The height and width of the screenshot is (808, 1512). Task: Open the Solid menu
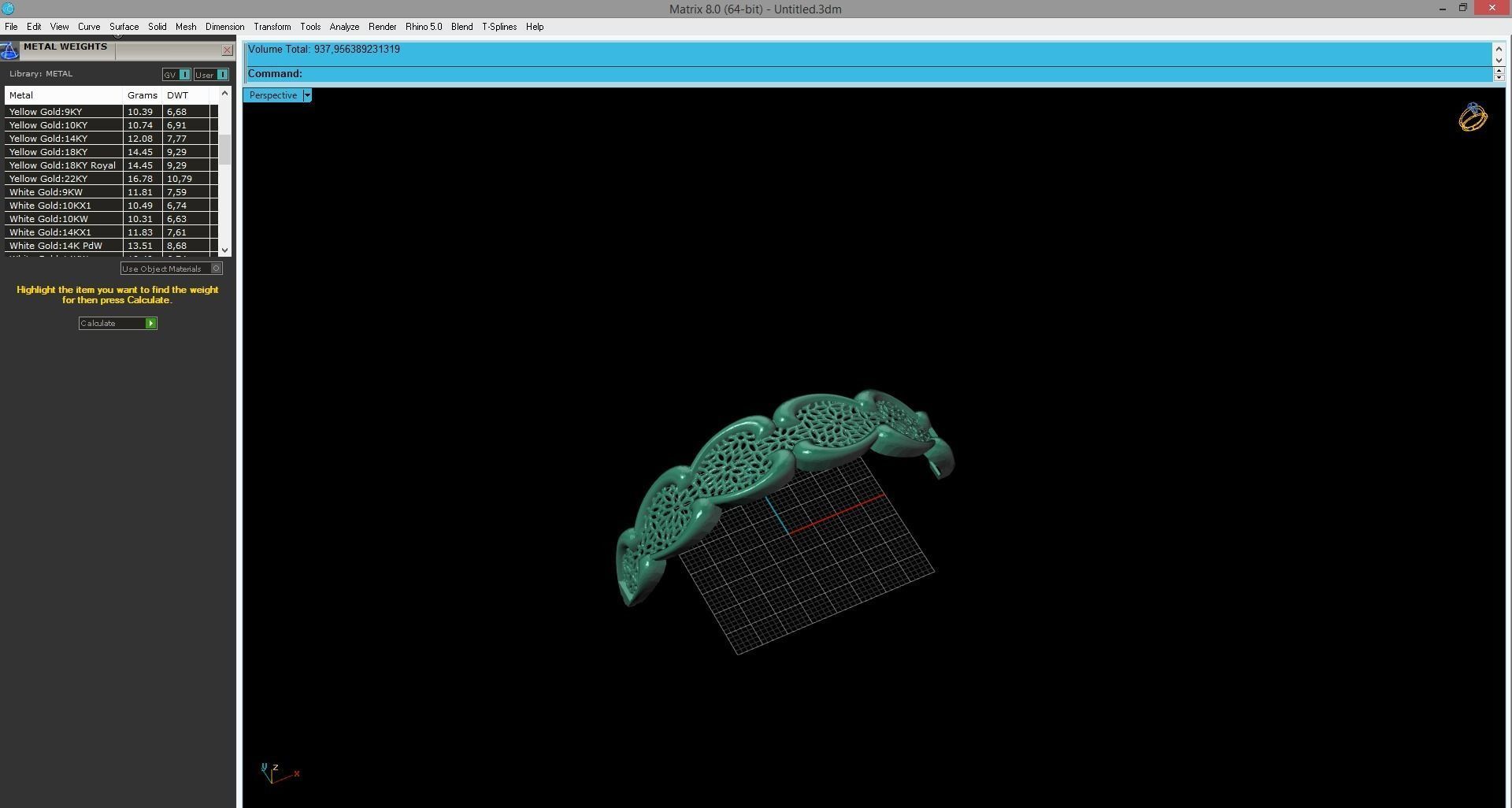[157, 27]
